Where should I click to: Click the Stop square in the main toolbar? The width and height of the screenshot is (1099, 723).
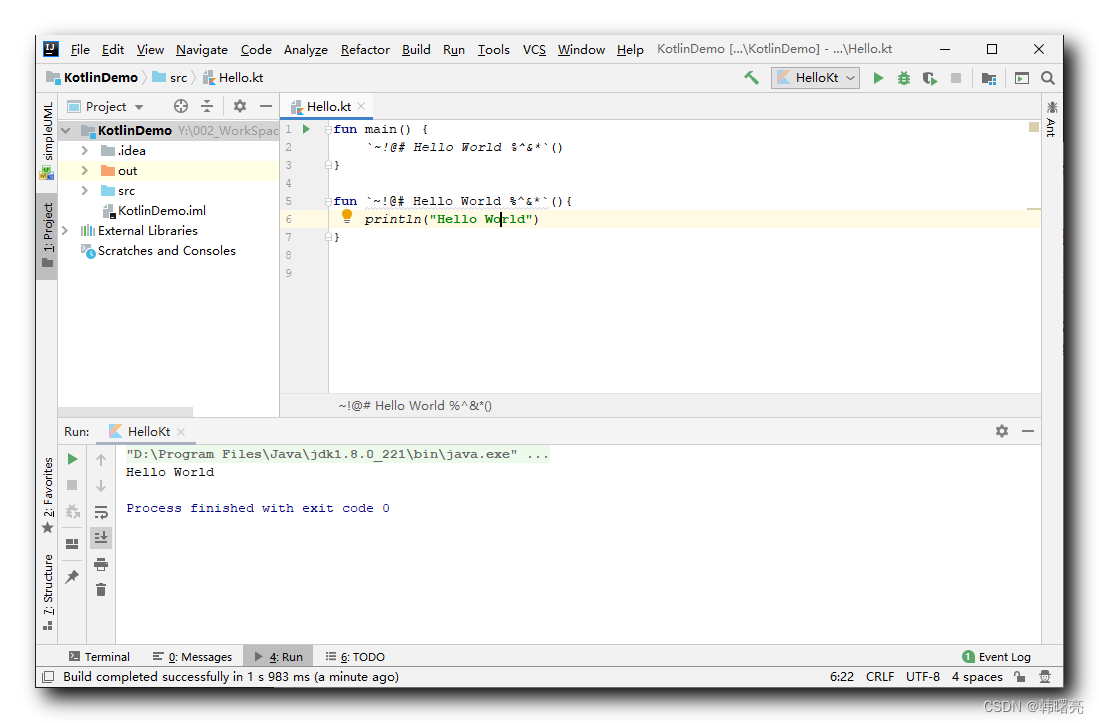955,78
